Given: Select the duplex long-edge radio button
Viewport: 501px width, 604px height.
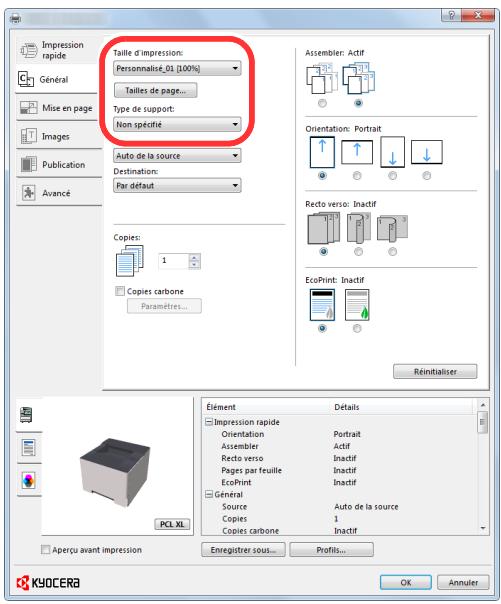Looking at the screenshot, I should coord(359,252).
